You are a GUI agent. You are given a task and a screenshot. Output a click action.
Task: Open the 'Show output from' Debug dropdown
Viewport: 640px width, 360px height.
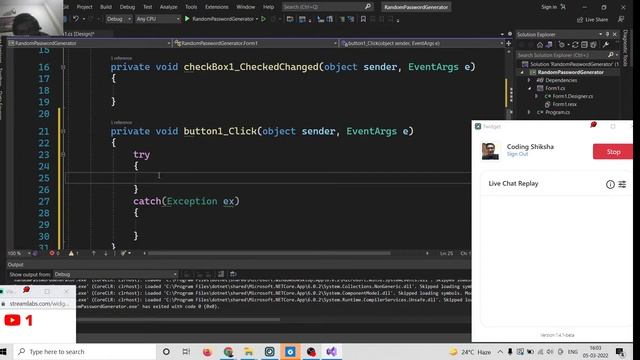[x=116, y=274]
